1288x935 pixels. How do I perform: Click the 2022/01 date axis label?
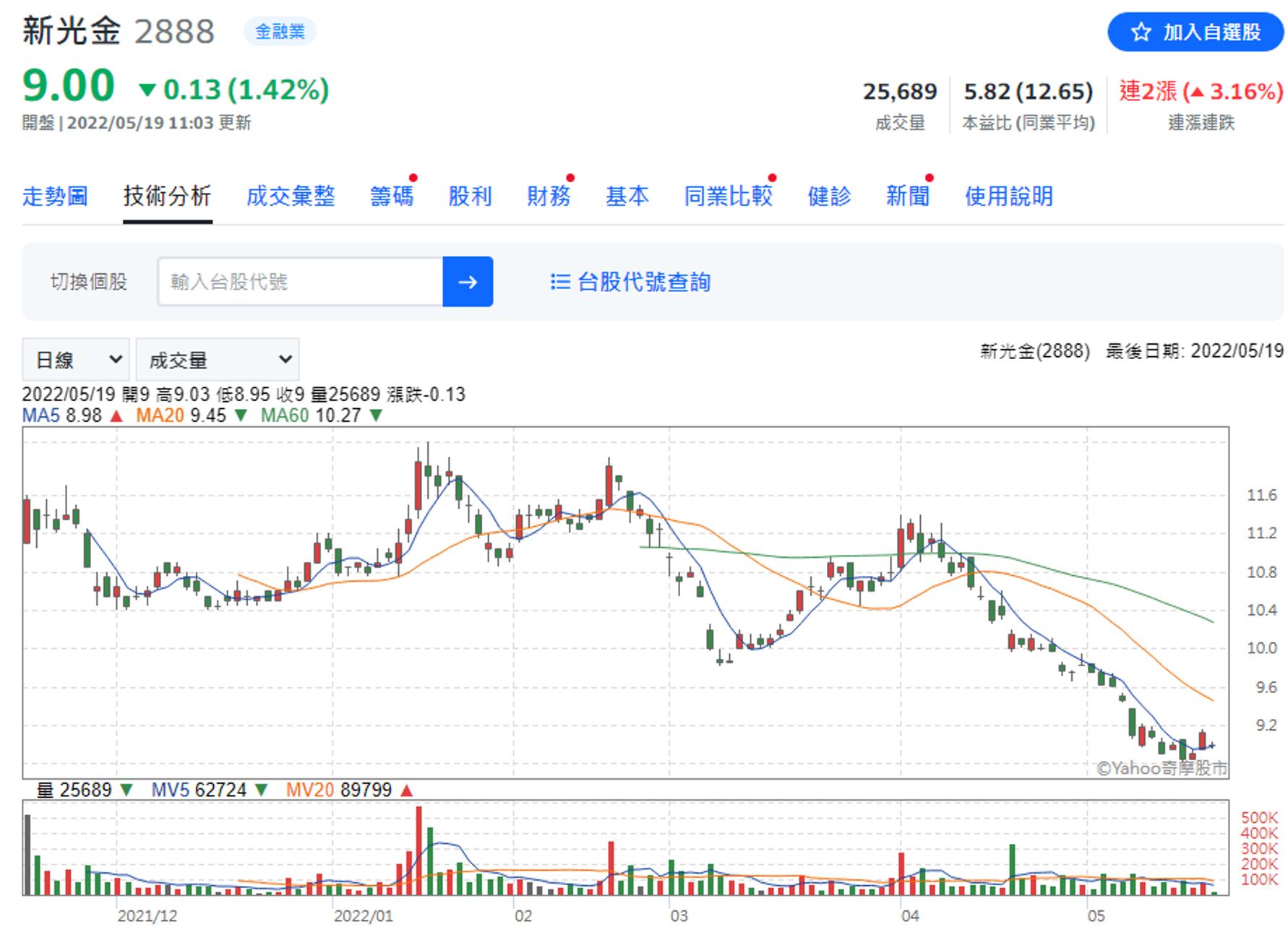click(363, 916)
